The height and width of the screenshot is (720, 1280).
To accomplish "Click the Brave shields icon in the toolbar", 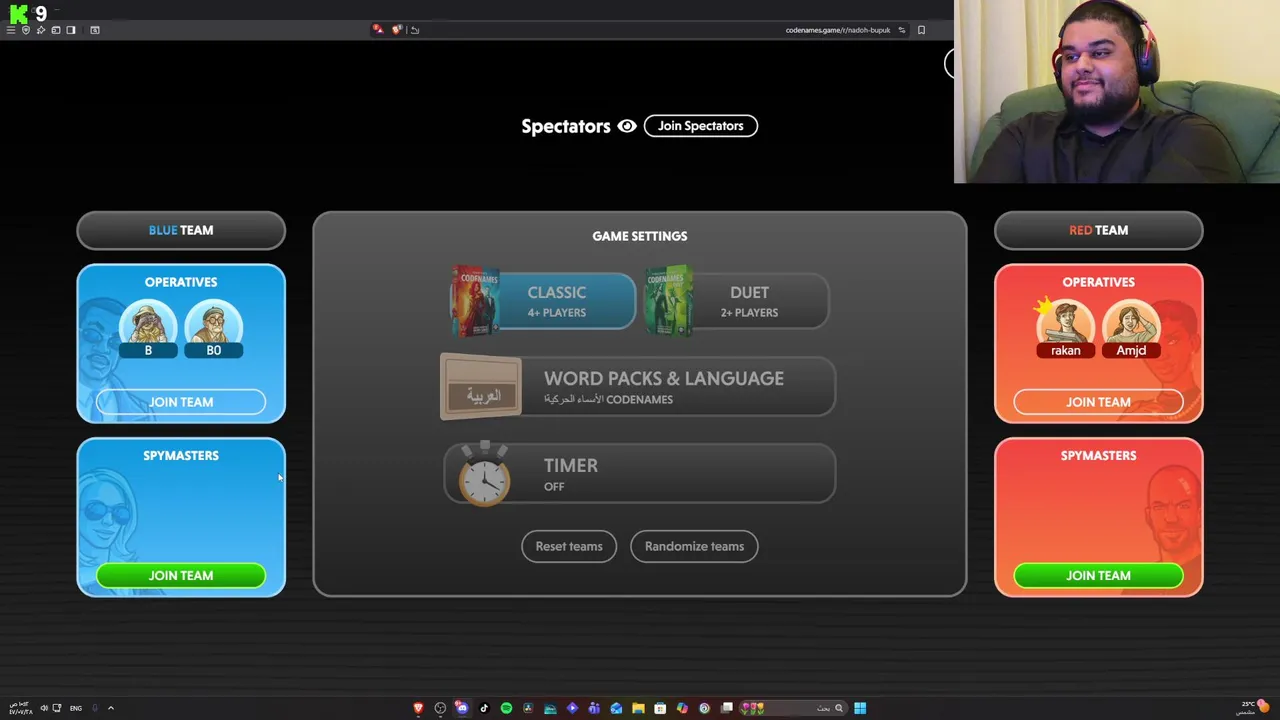I will pos(396,30).
